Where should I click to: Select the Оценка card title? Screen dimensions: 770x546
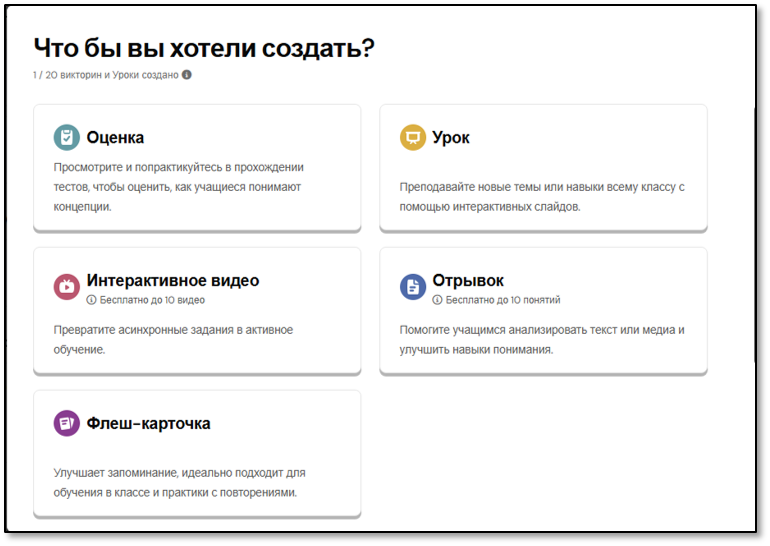(115, 137)
